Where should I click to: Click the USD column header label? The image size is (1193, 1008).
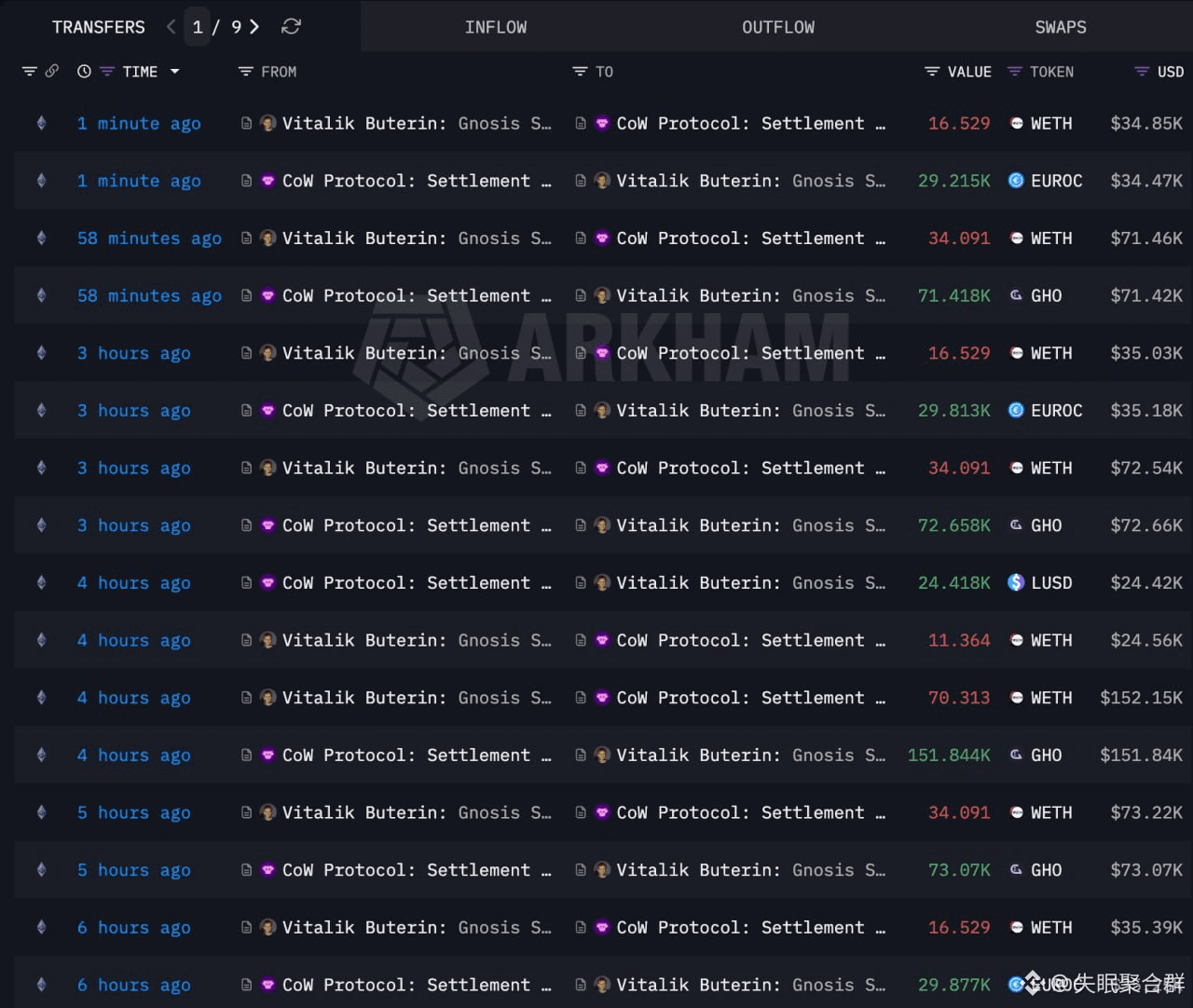coord(1171,72)
